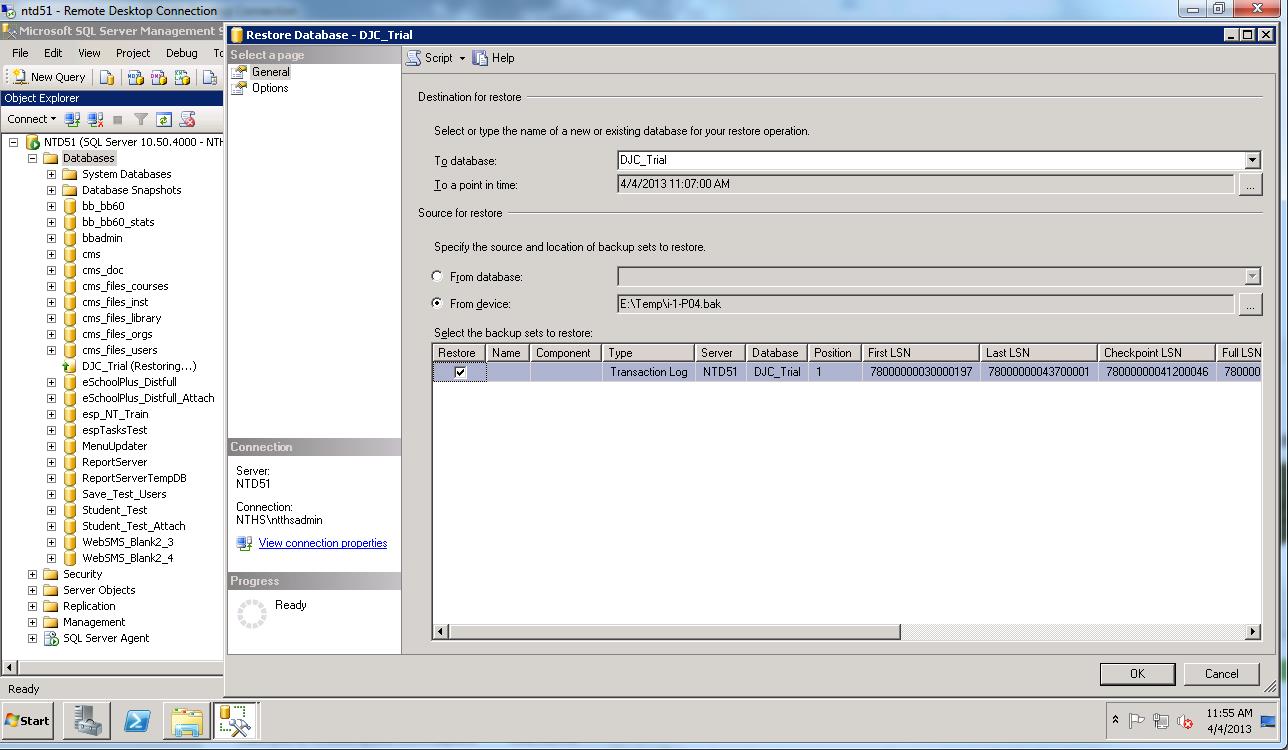Click the Type column header
The width and height of the screenshot is (1288, 750).
coord(648,353)
